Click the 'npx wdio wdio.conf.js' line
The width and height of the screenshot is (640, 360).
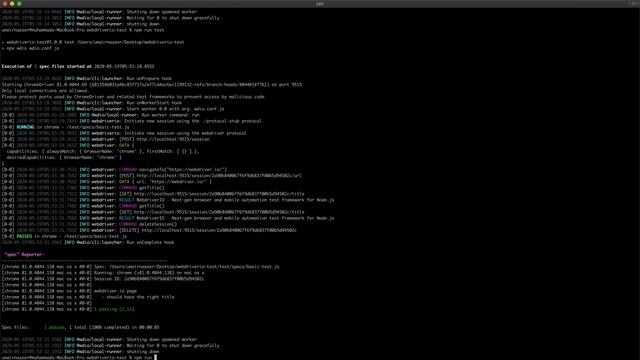[x=31, y=48]
